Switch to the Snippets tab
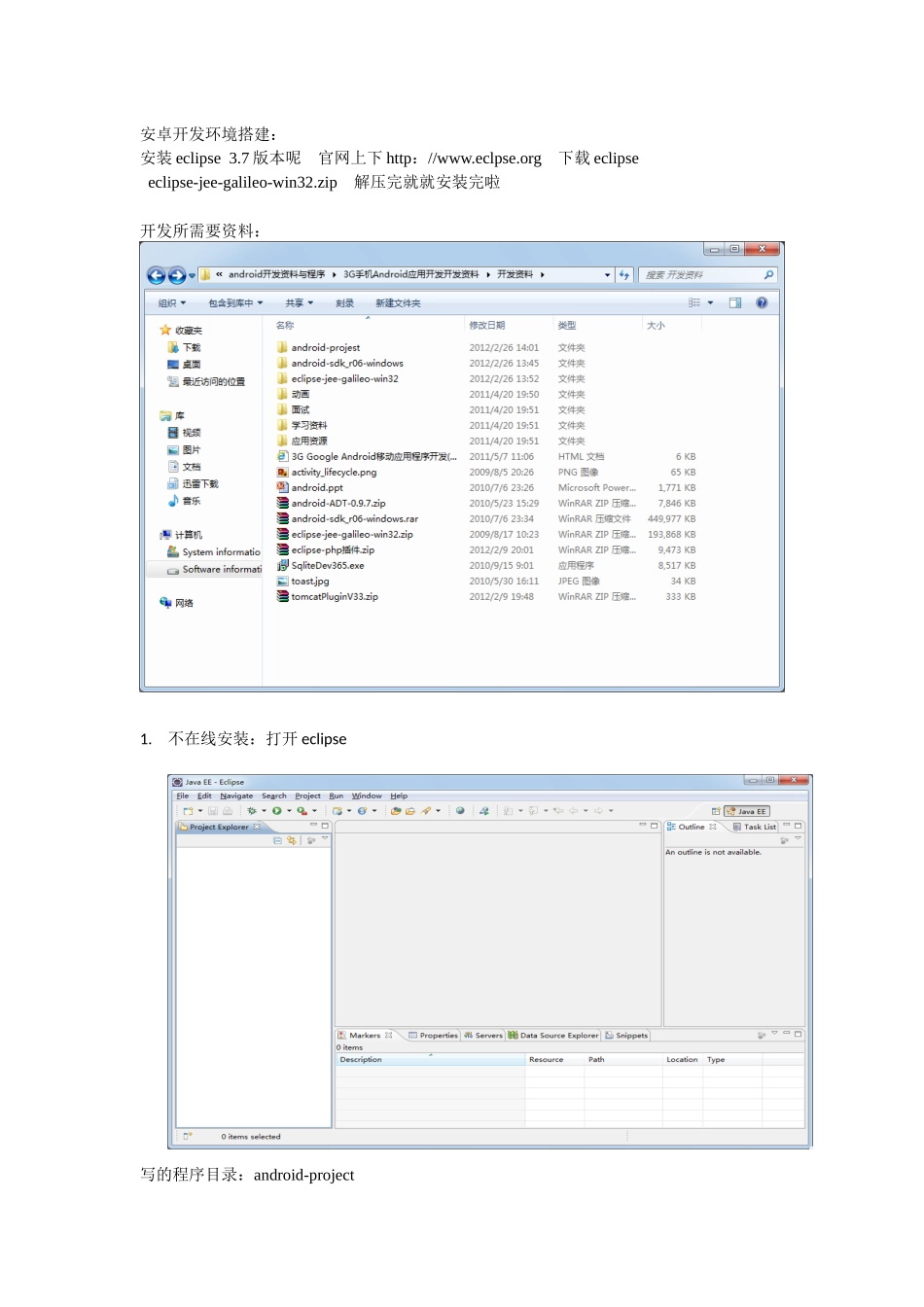This screenshot has height=1307, width=924. coord(626,1035)
